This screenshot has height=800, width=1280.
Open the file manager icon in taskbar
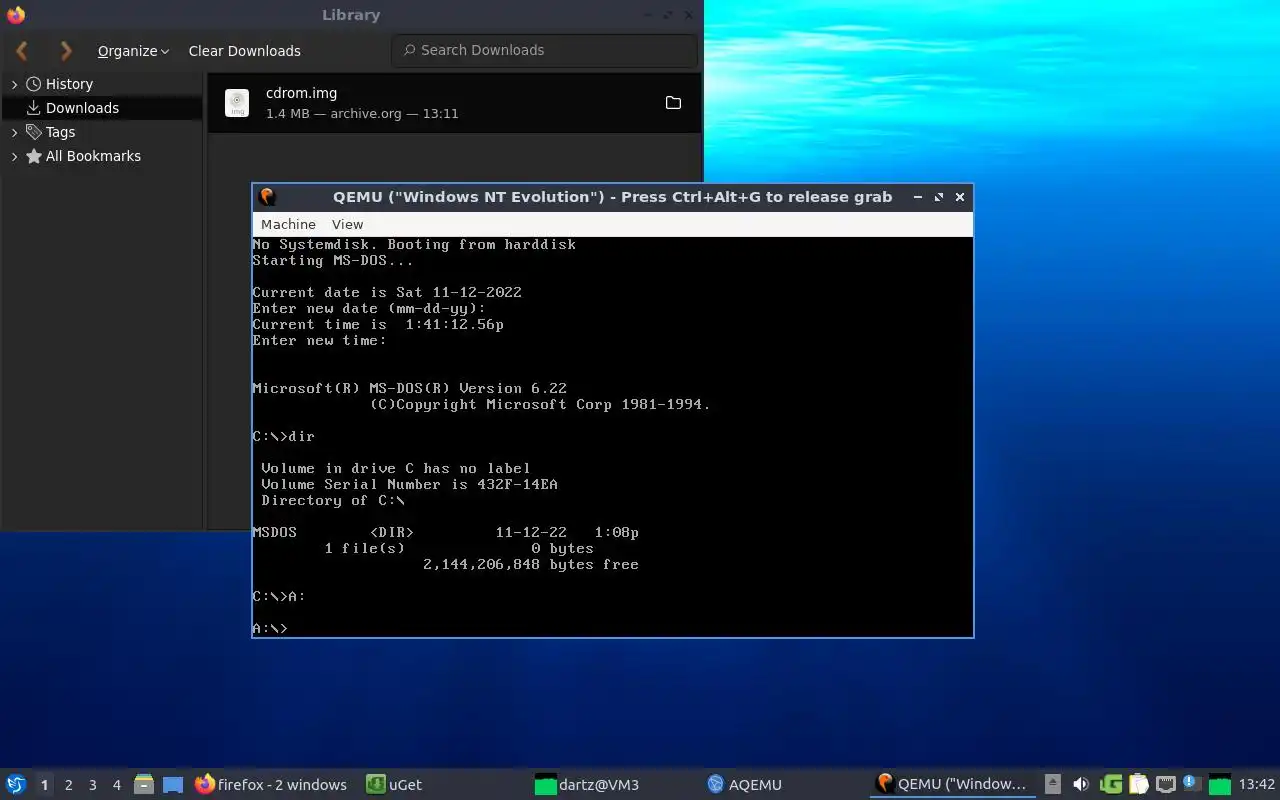coord(144,785)
